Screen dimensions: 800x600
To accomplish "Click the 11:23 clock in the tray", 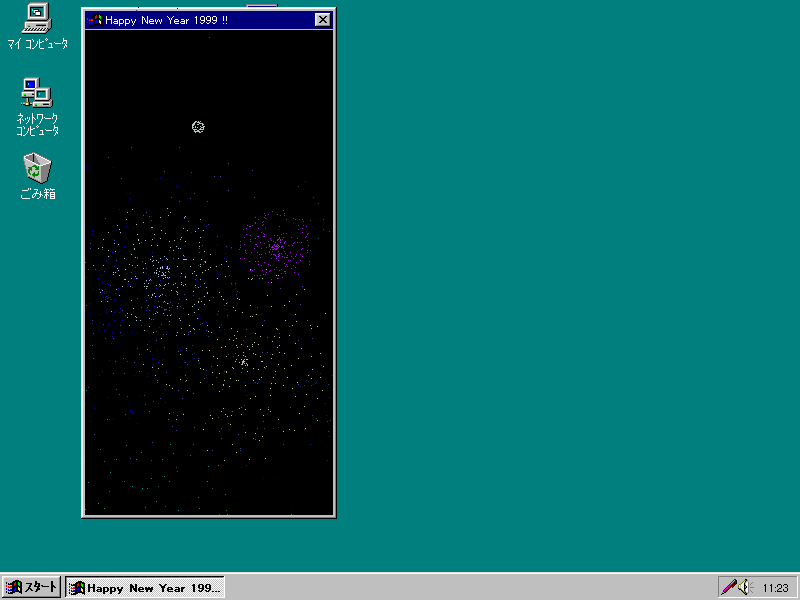I will point(775,588).
